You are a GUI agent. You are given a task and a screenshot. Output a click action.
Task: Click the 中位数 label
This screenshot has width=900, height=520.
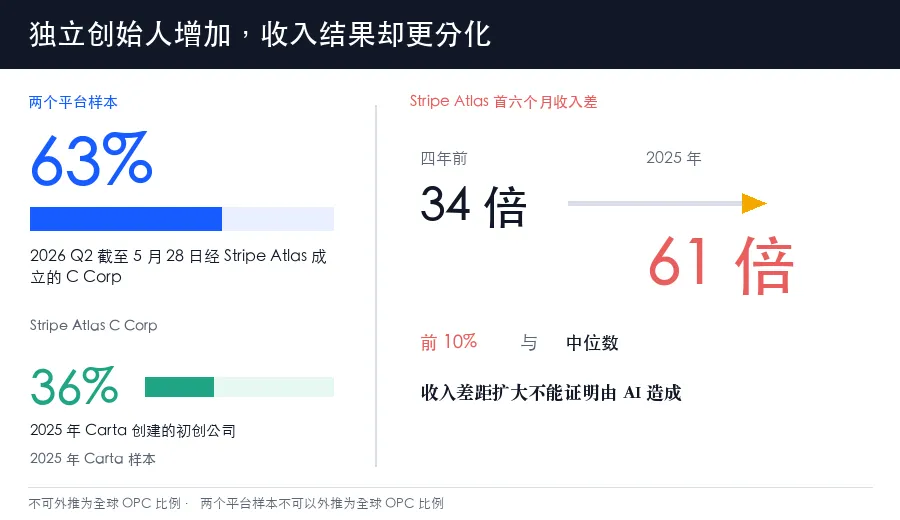[592, 343]
